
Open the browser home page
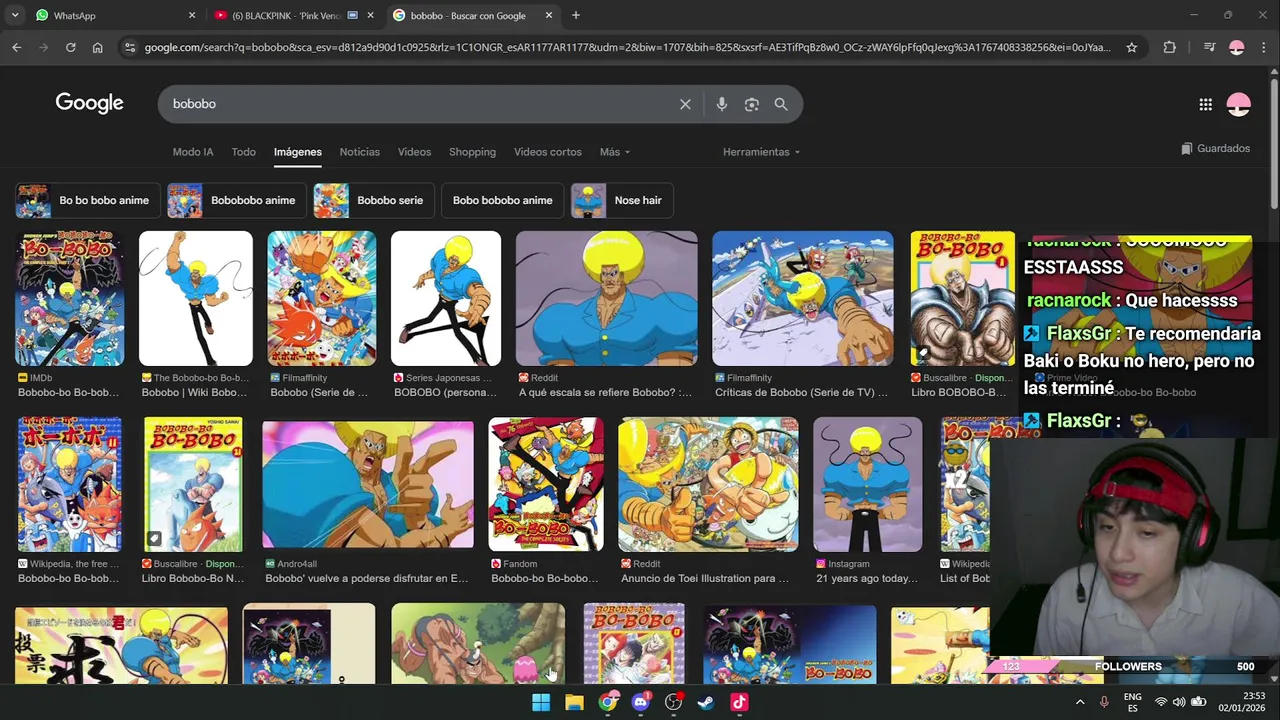(97, 47)
